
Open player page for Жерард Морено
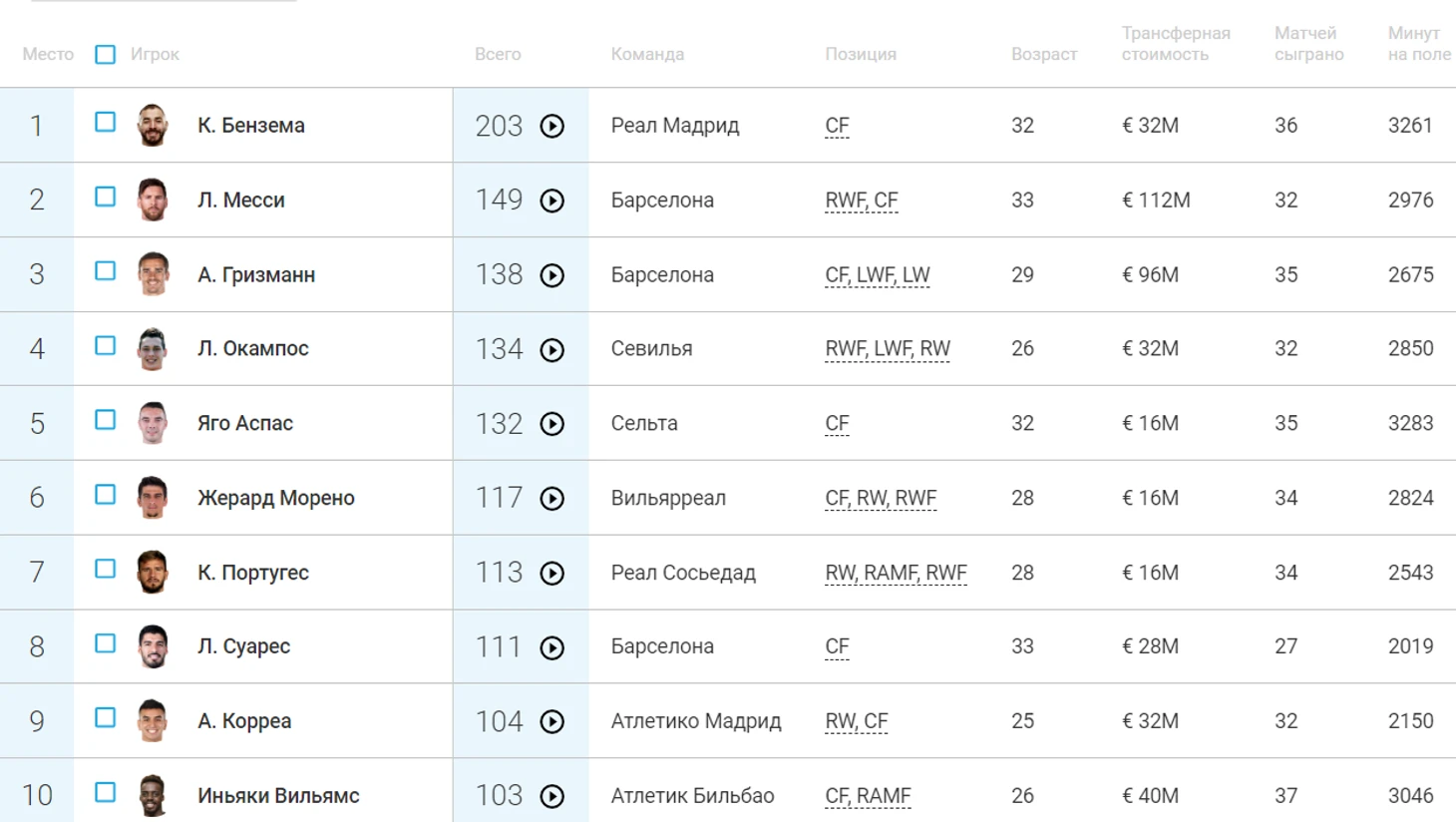tap(276, 498)
